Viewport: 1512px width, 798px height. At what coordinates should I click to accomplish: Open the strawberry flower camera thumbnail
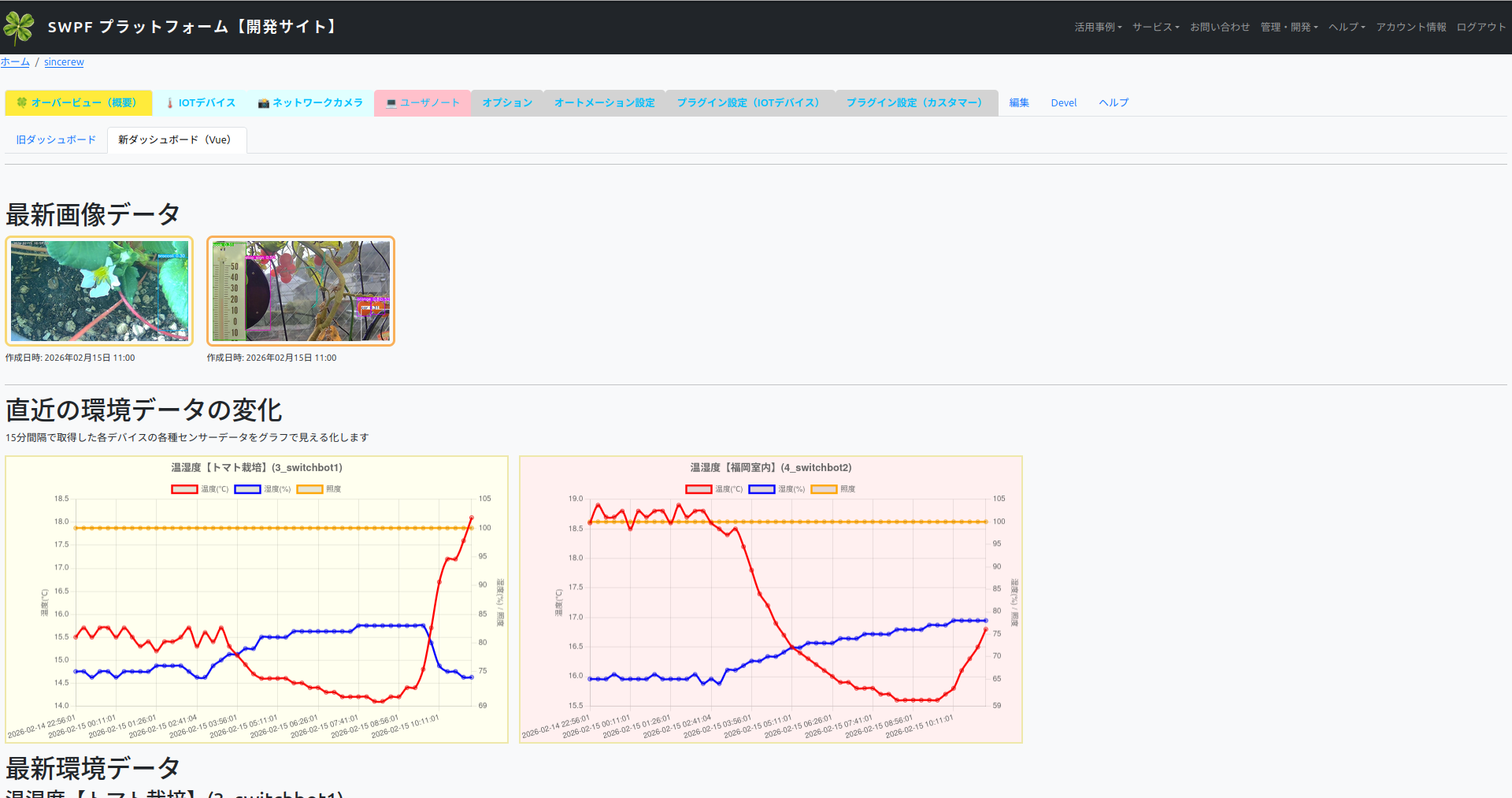(99, 291)
